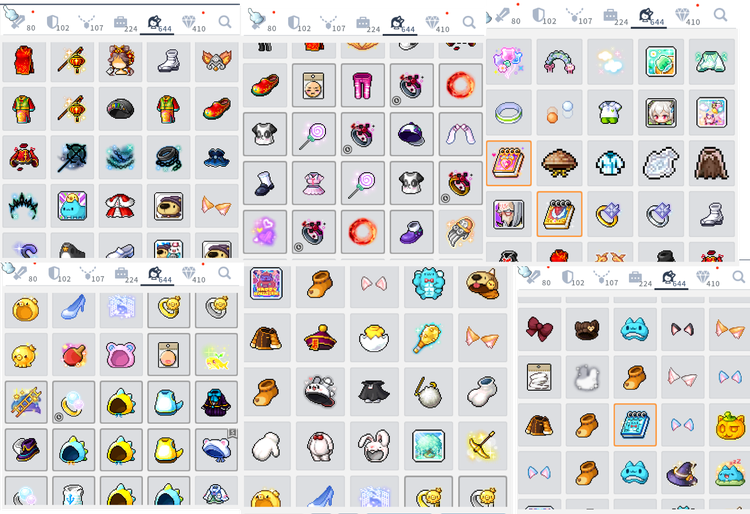The height and width of the screenshot is (514, 750).
Task: Select the pink sailor dress item
Action: click(313, 183)
